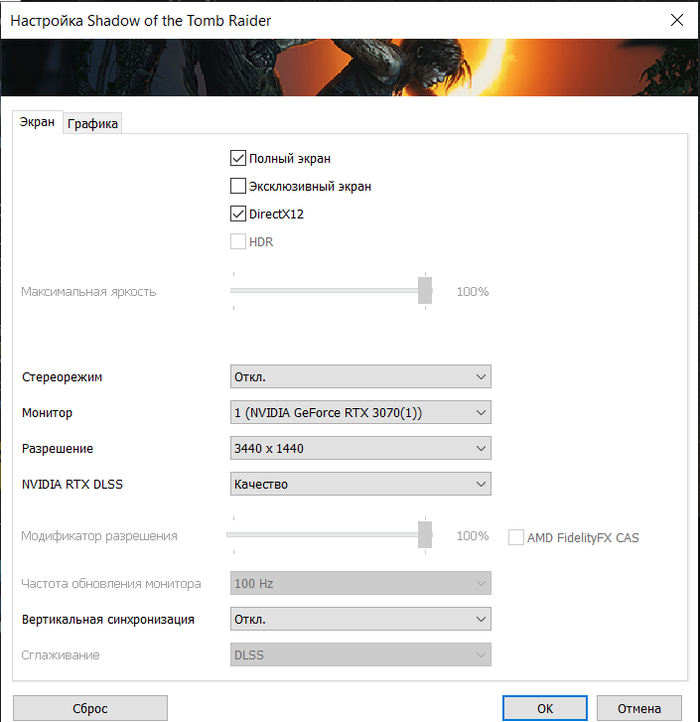
Task: Click the disabled HDR checkbox
Action: pos(238,241)
